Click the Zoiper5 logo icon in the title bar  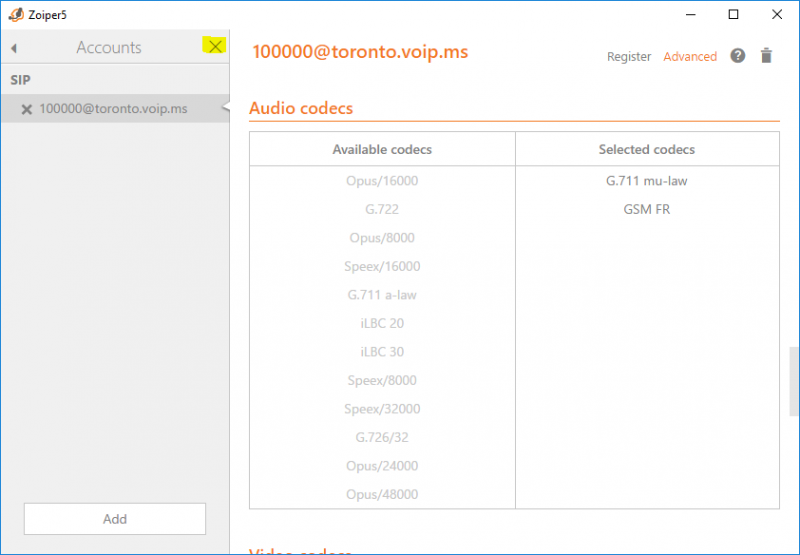(16, 15)
